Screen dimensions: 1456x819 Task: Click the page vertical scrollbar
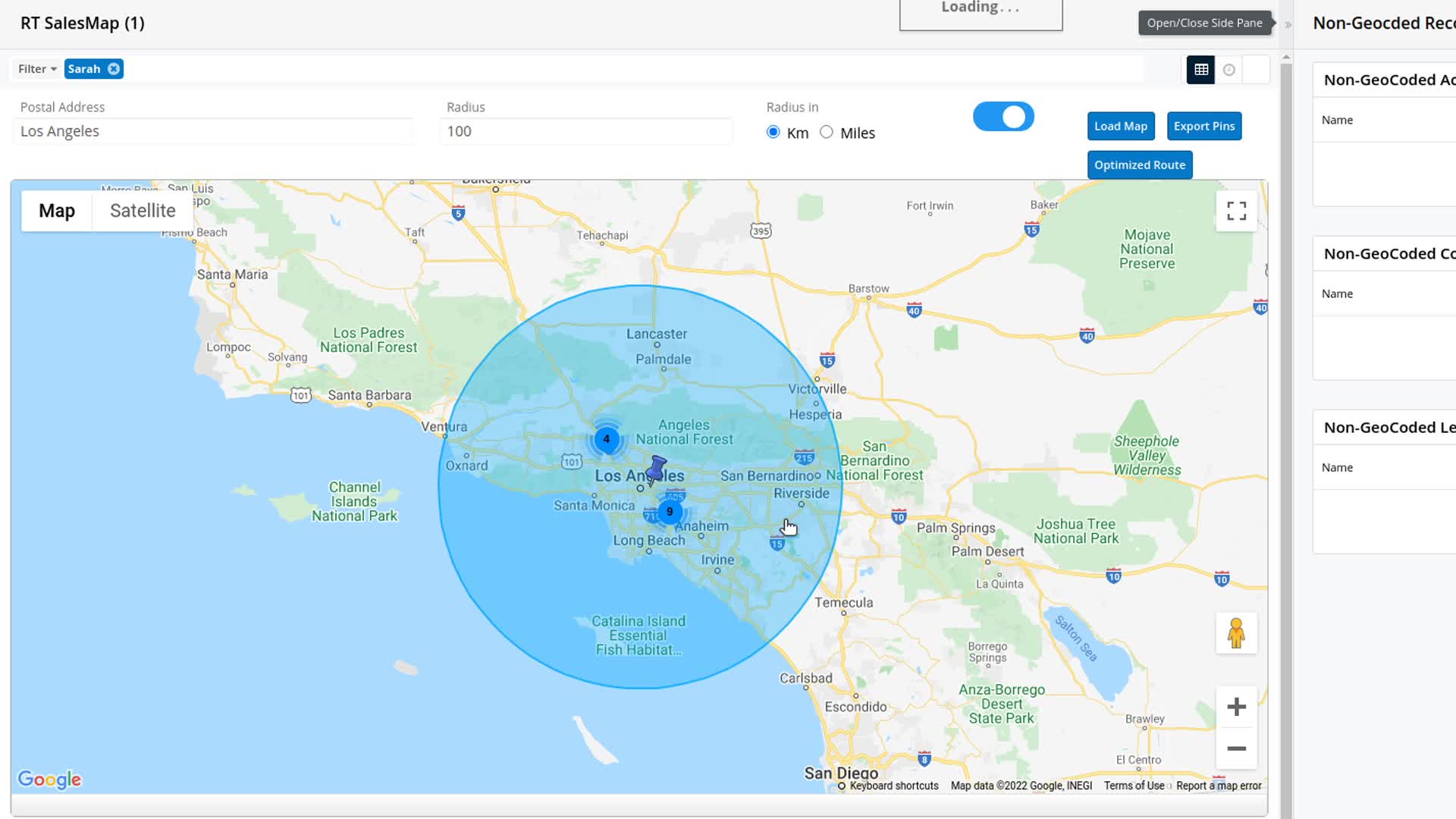[1286, 440]
